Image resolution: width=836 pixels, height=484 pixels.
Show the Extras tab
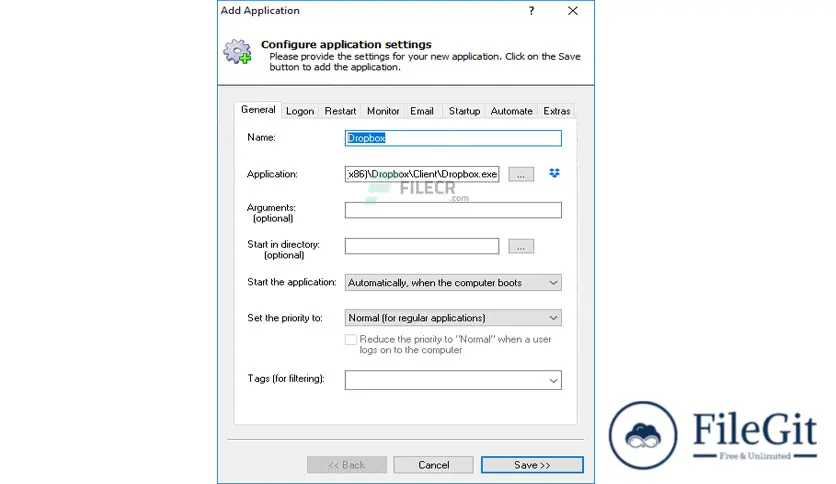coord(557,111)
